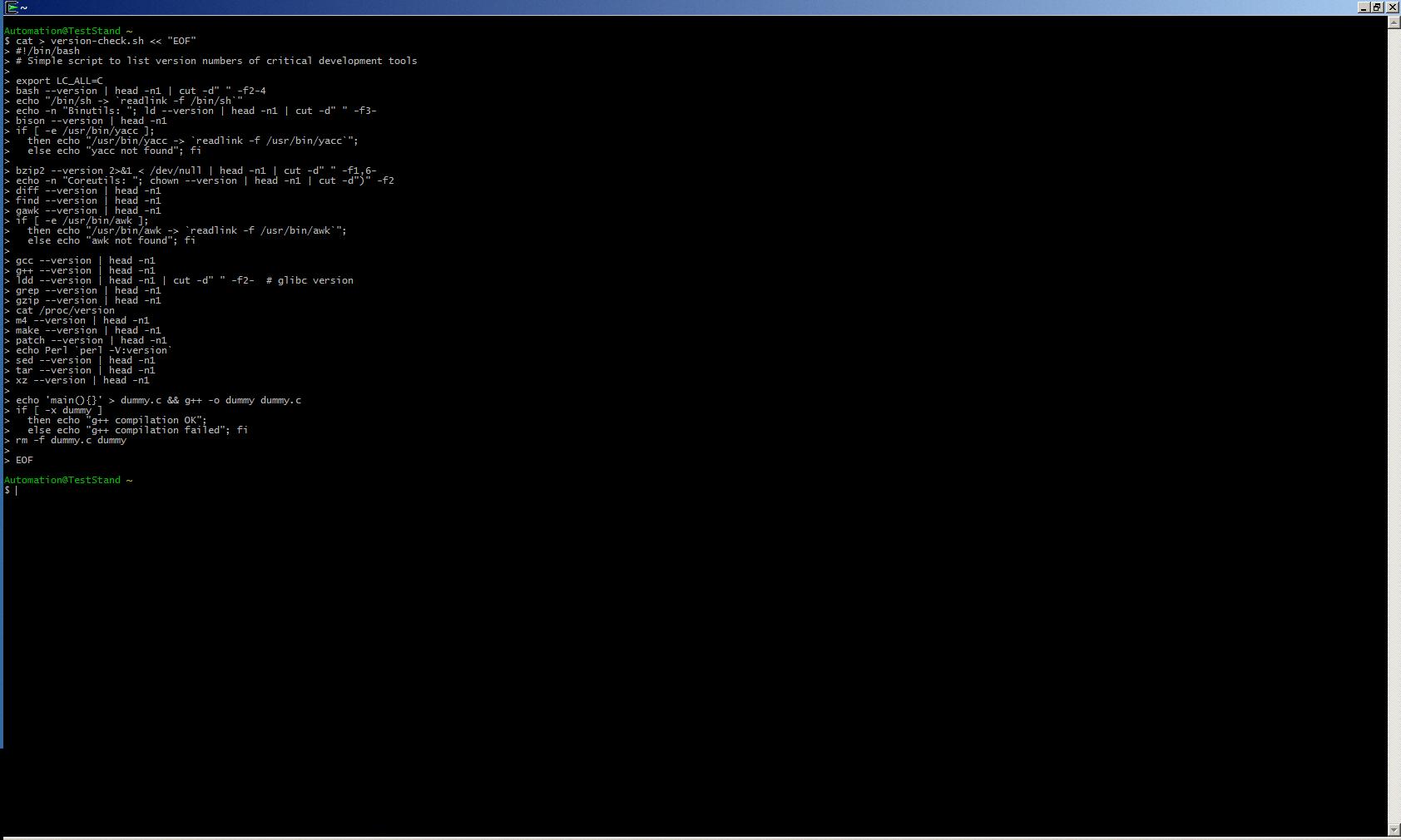
Task: Click the 'export LC_ALL=C' line
Action: pos(59,81)
